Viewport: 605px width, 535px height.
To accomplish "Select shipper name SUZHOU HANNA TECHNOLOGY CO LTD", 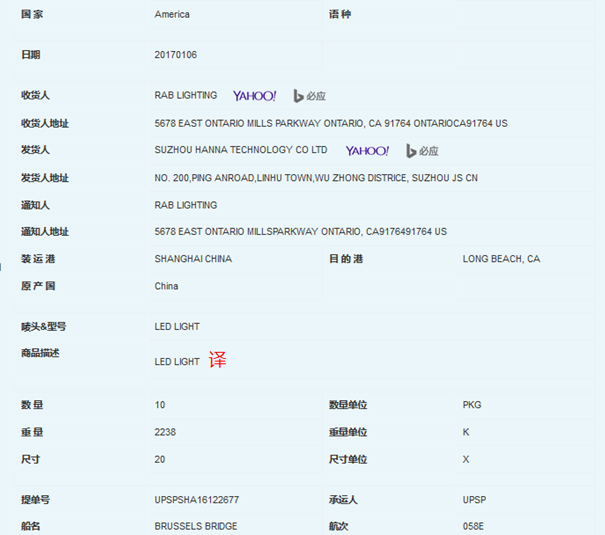I will 241,150.
